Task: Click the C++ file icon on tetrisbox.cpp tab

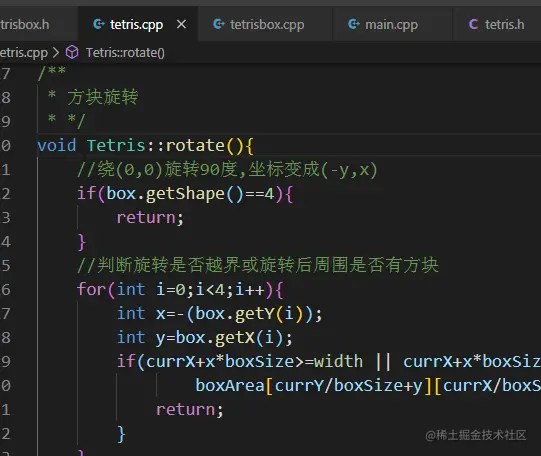Action: (219, 24)
